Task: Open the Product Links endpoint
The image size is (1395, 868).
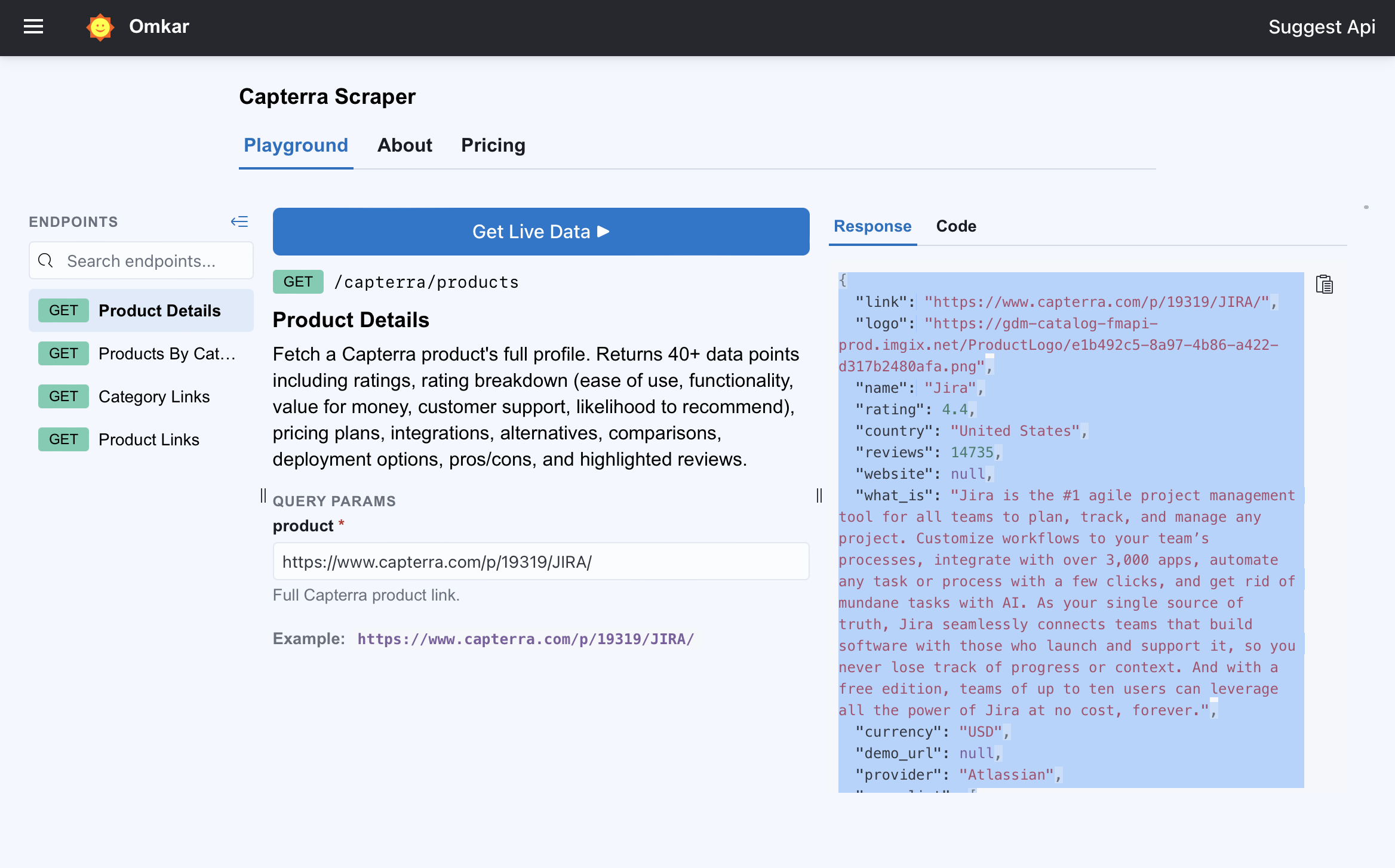Action: (141, 439)
